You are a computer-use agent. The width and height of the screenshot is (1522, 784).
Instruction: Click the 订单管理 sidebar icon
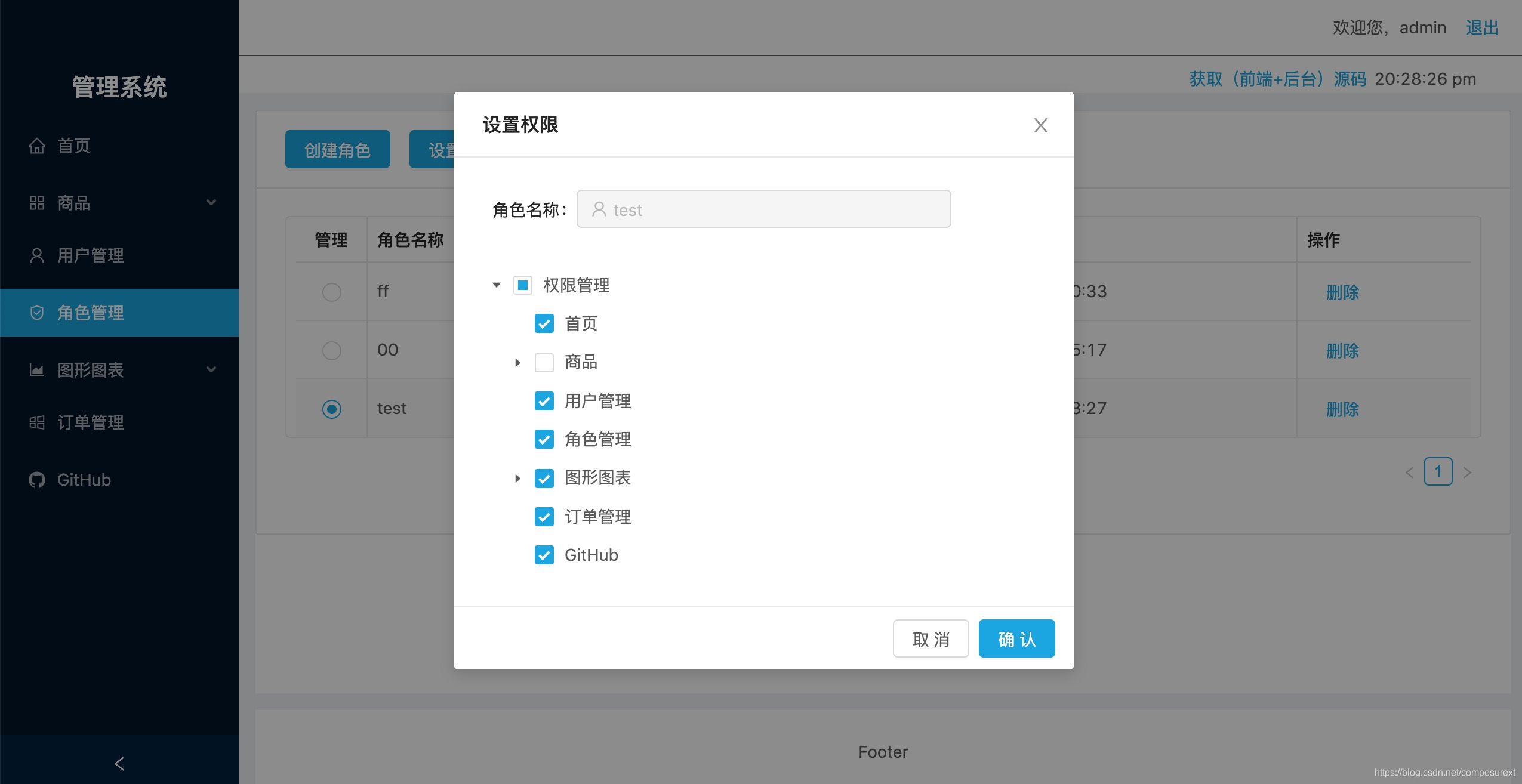pyautogui.click(x=37, y=422)
